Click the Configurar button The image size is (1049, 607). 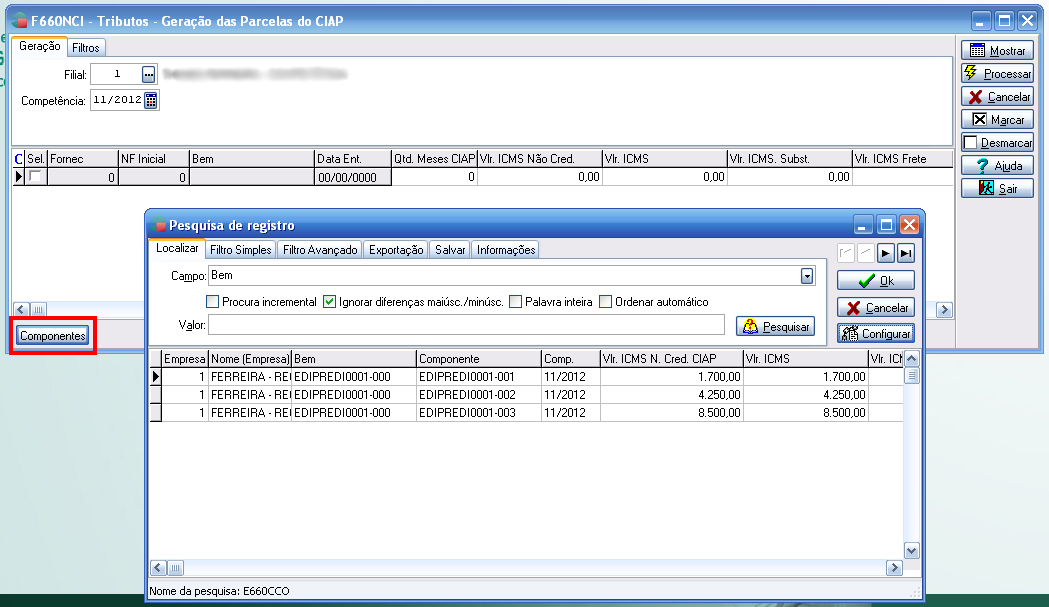(x=876, y=333)
